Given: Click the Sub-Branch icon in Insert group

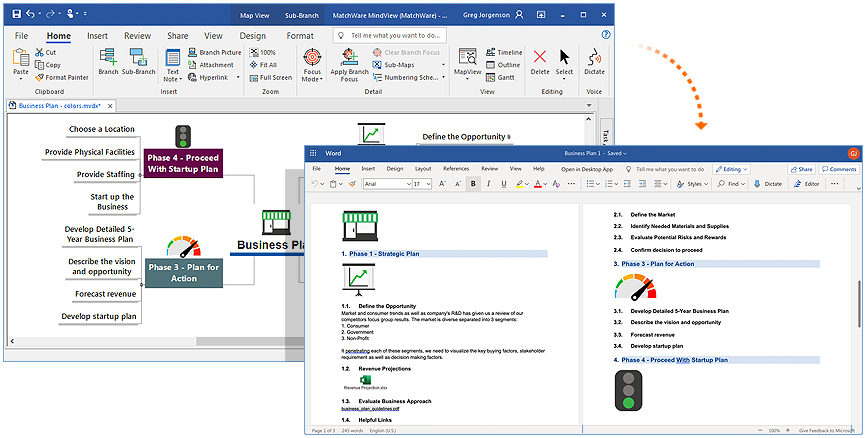Looking at the screenshot, I should click(x=137, y=60).
